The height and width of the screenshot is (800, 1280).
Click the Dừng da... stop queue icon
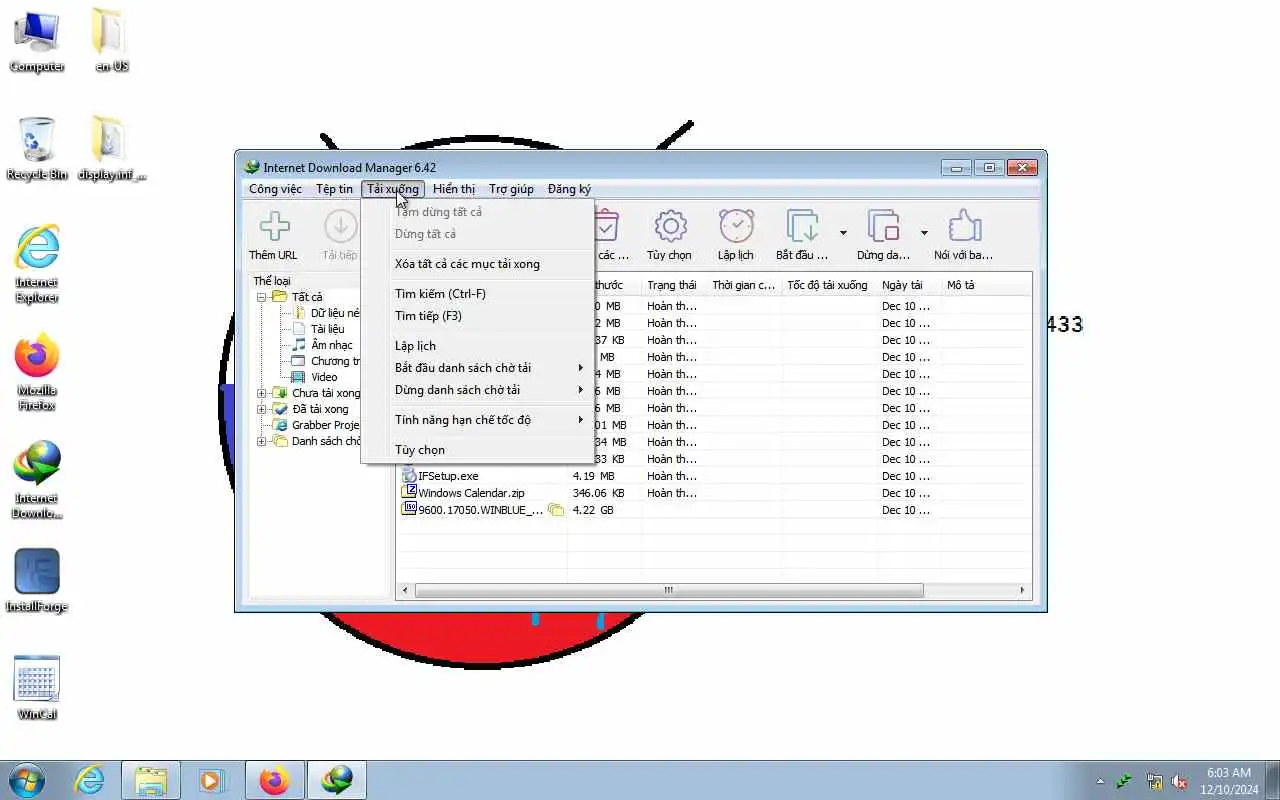[884, 226]
